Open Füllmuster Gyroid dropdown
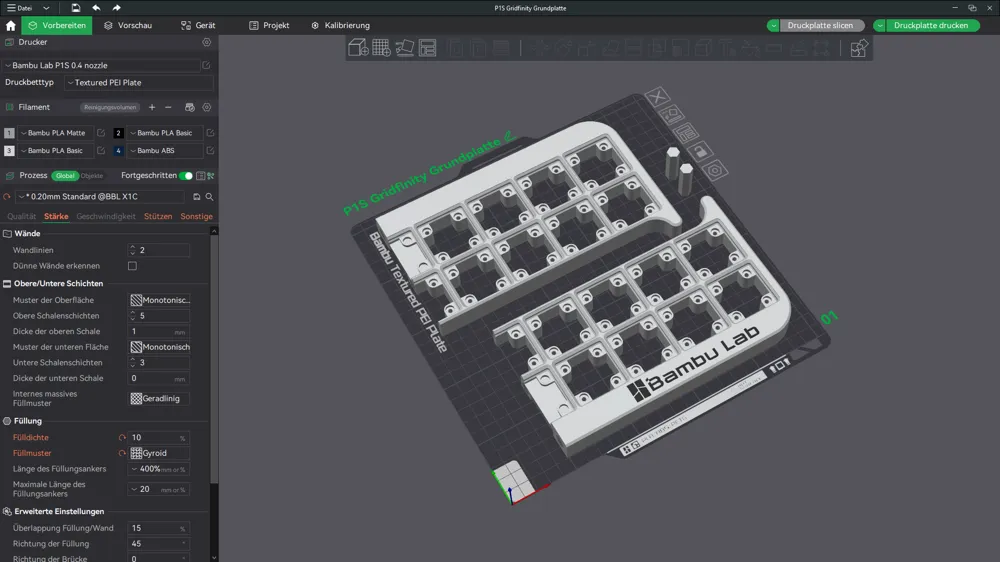Screen dimensions: 1000x562 point(159,453)
